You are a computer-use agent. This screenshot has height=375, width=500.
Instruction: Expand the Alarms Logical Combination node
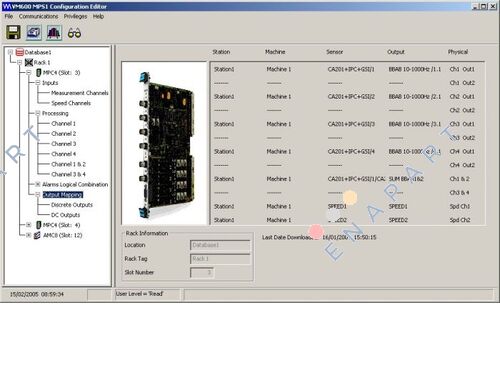point(38,184)
